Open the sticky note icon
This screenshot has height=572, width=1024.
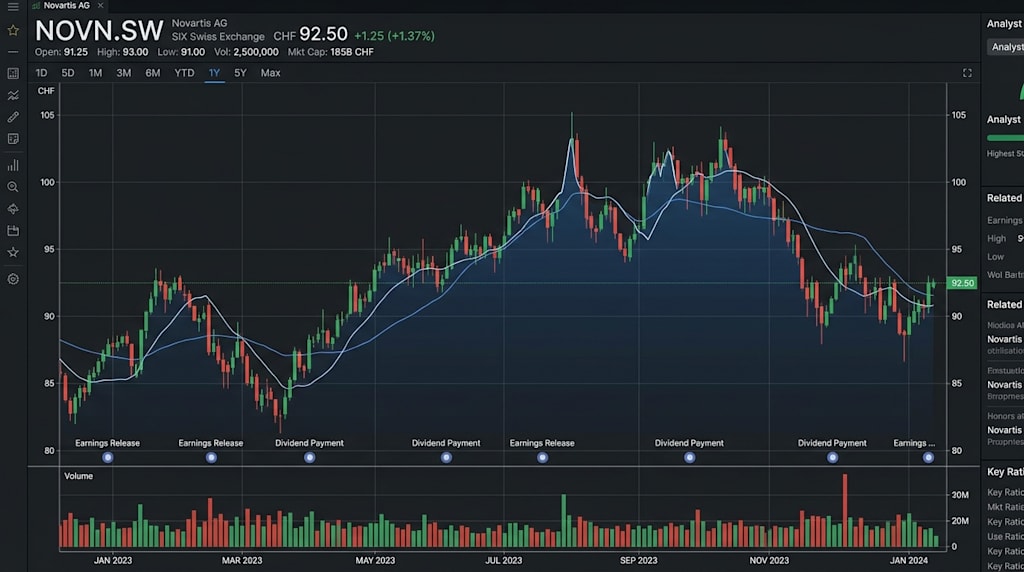[13, 138]
